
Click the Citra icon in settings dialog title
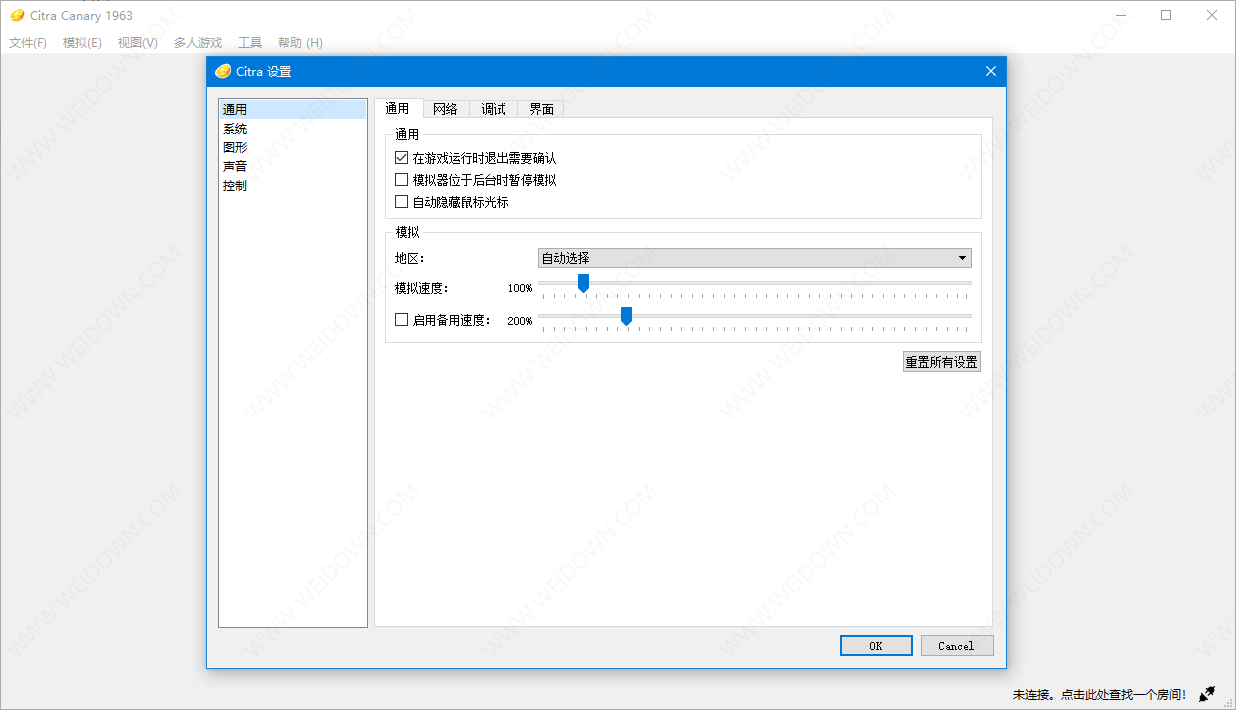pos(223,71)
